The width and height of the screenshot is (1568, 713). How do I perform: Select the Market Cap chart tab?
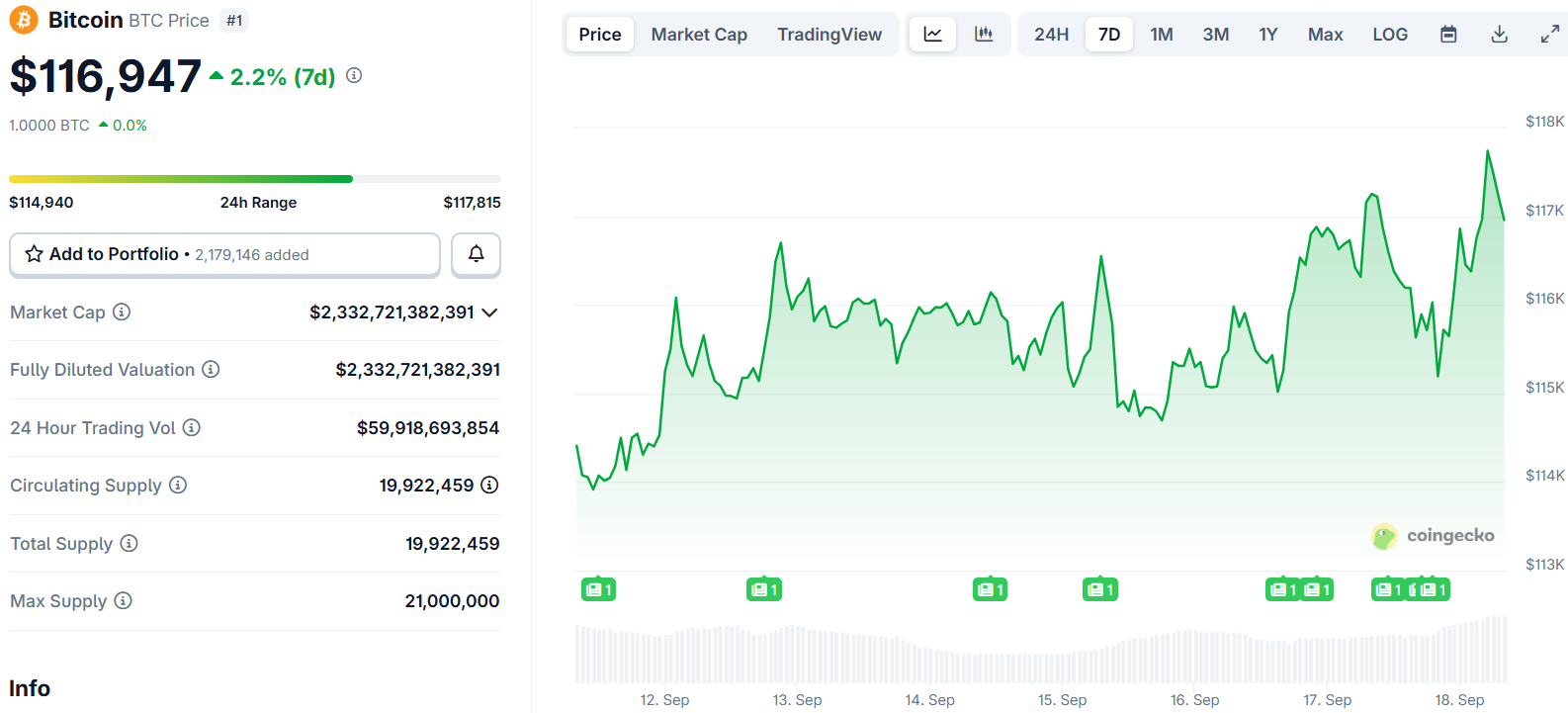[x=699, y=34]
